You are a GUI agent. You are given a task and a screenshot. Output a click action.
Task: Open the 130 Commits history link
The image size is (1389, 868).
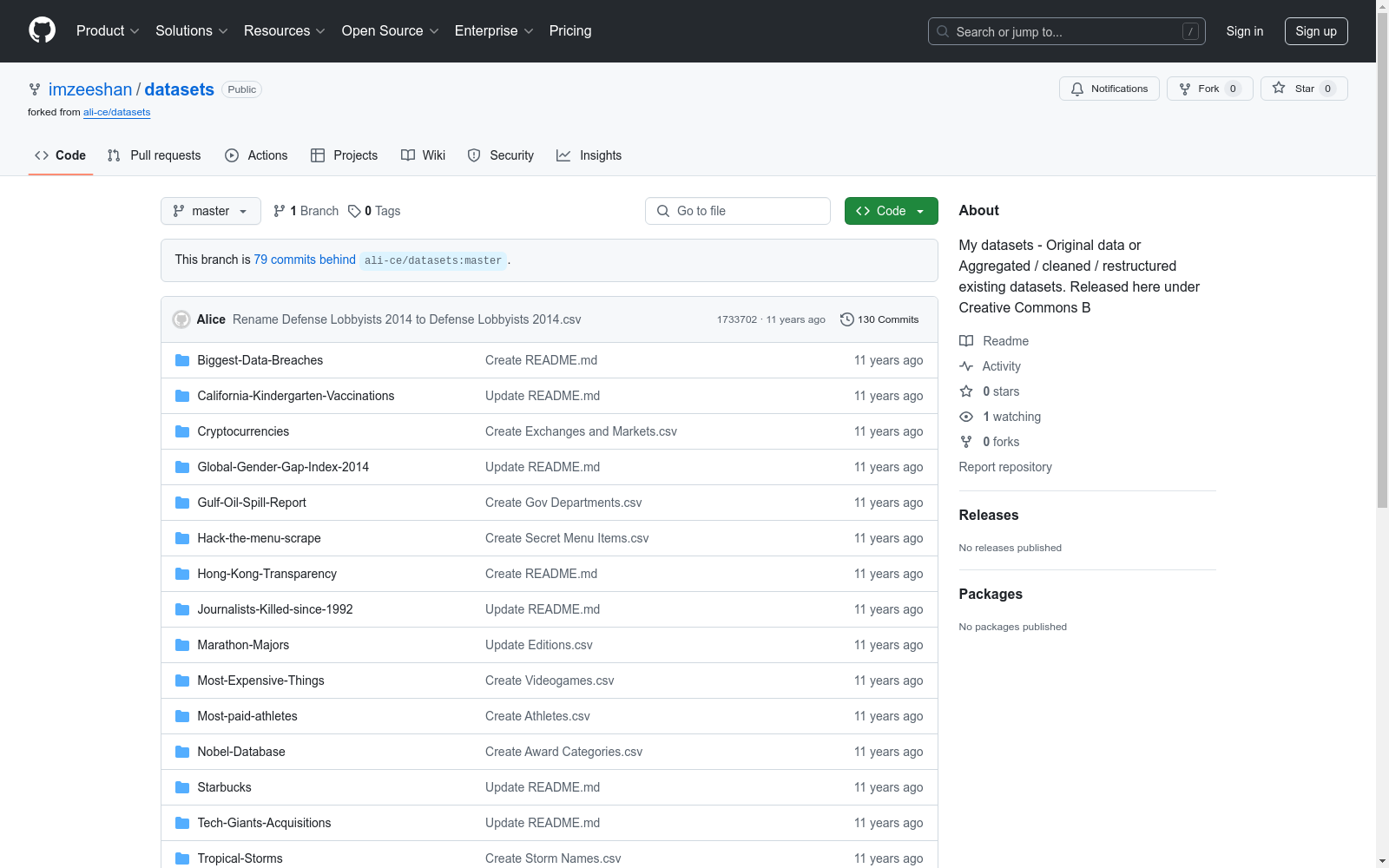879,319
